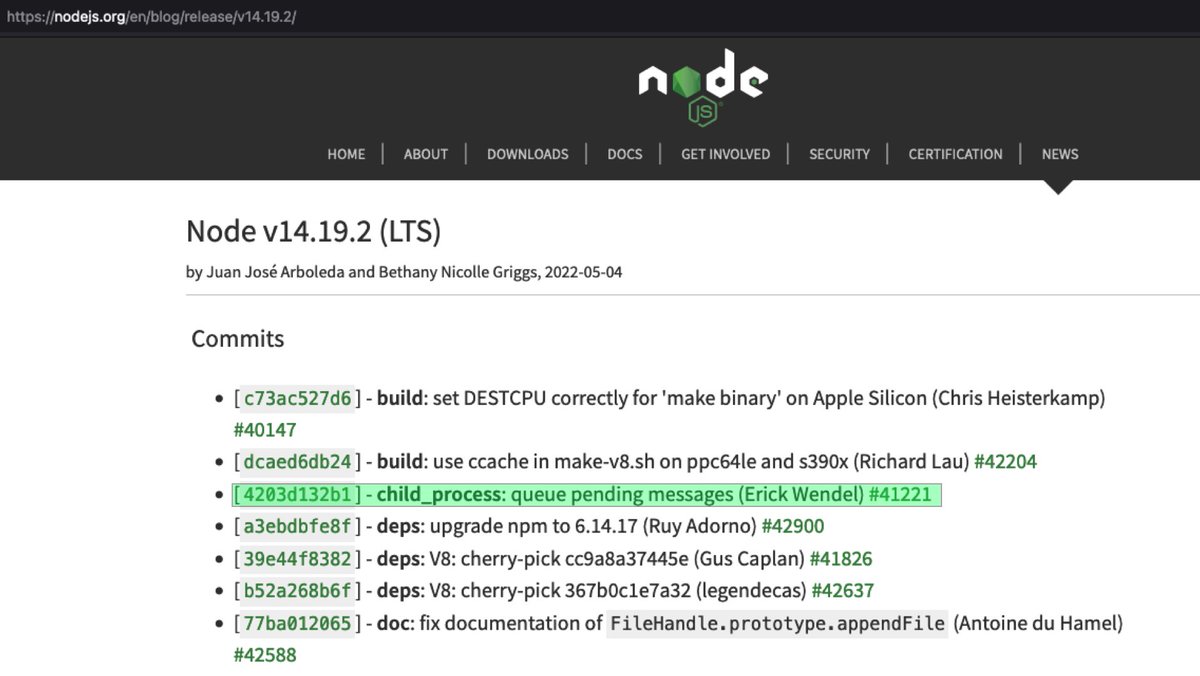Viewport: 1200px width, 676px height.
Task: Open pull request #42637 link
Action: tap(843, 590)
